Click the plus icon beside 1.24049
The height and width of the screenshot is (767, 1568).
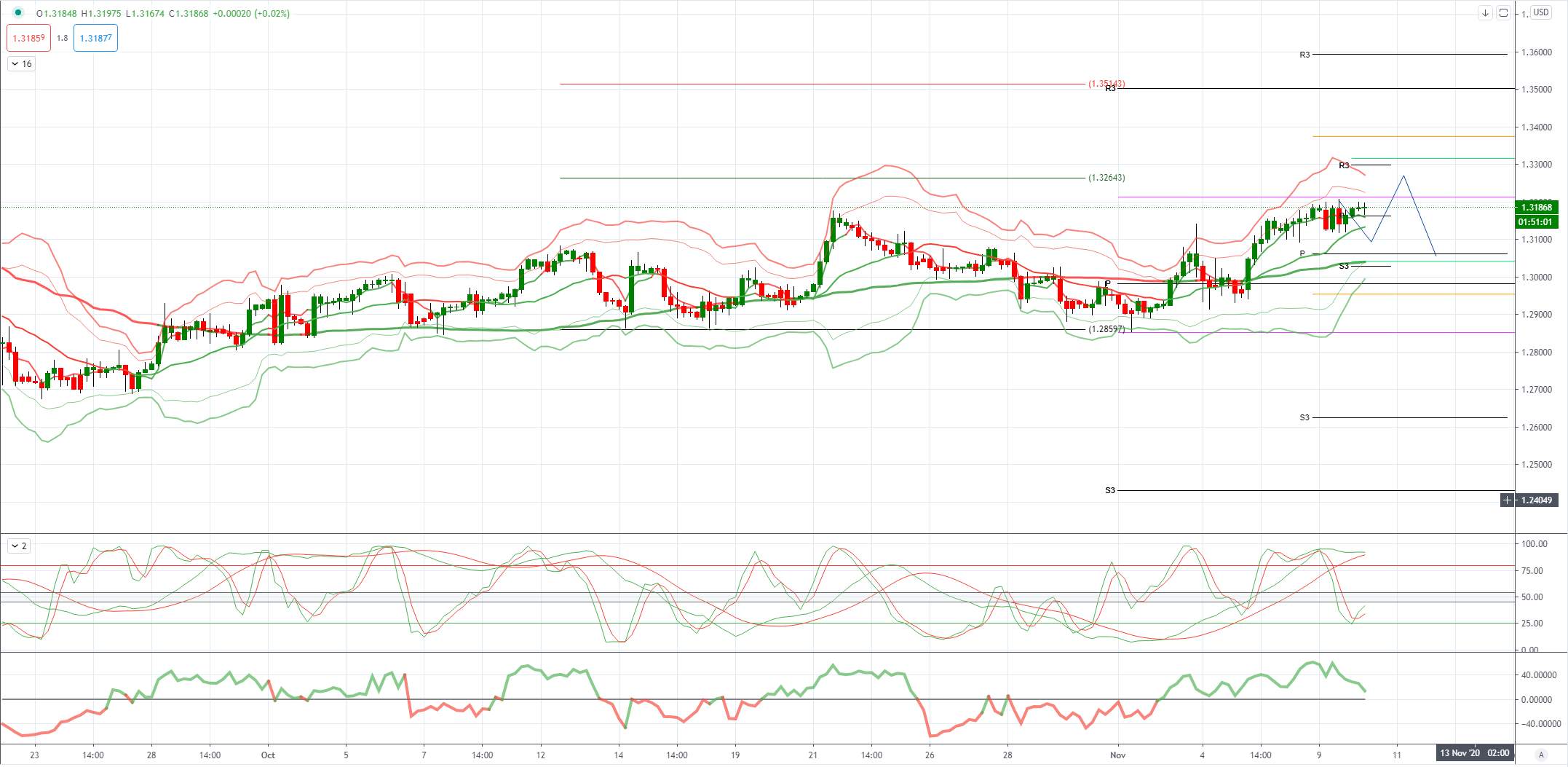click(x=1507, y=500)
